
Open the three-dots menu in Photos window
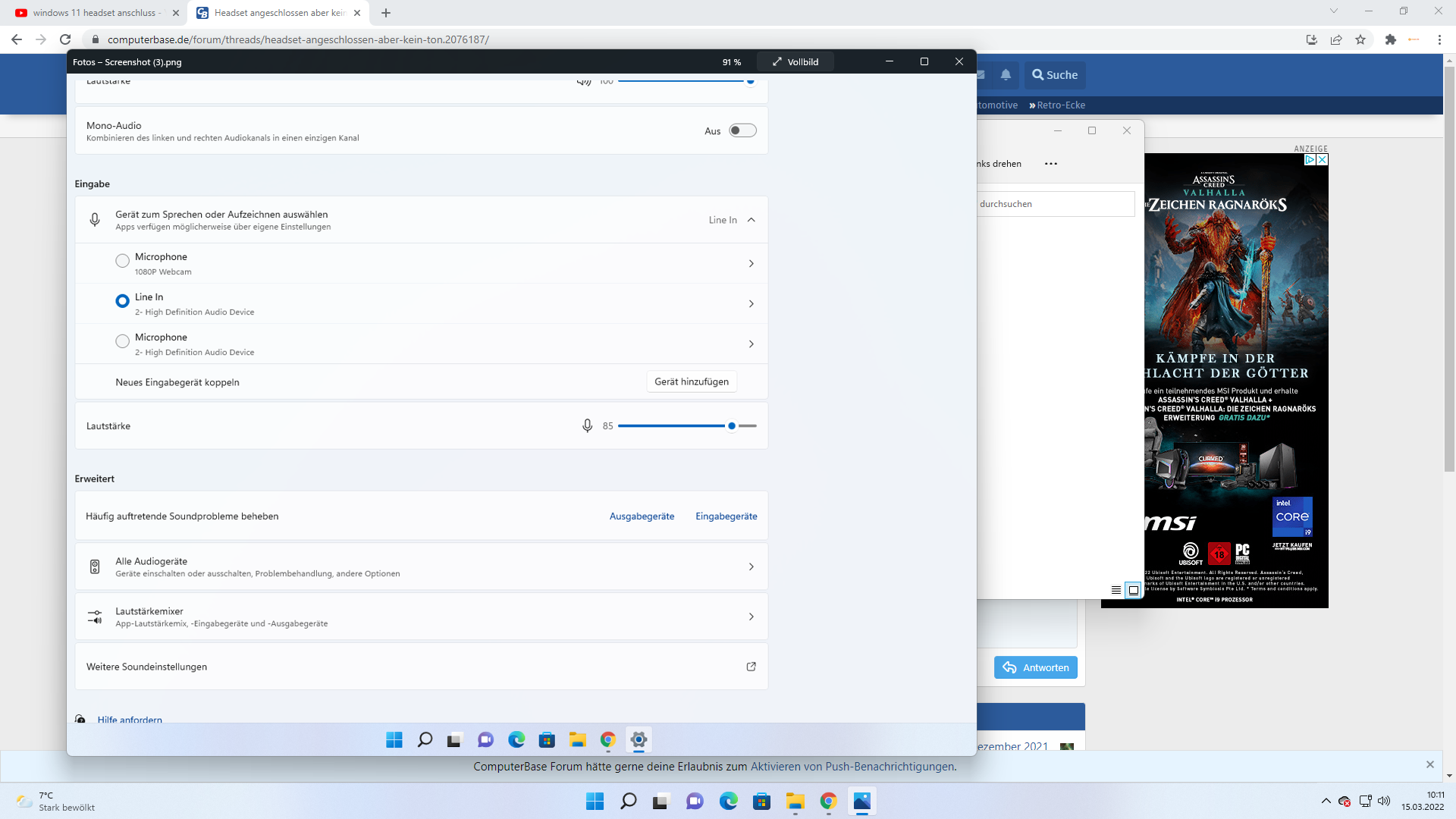1050,164
